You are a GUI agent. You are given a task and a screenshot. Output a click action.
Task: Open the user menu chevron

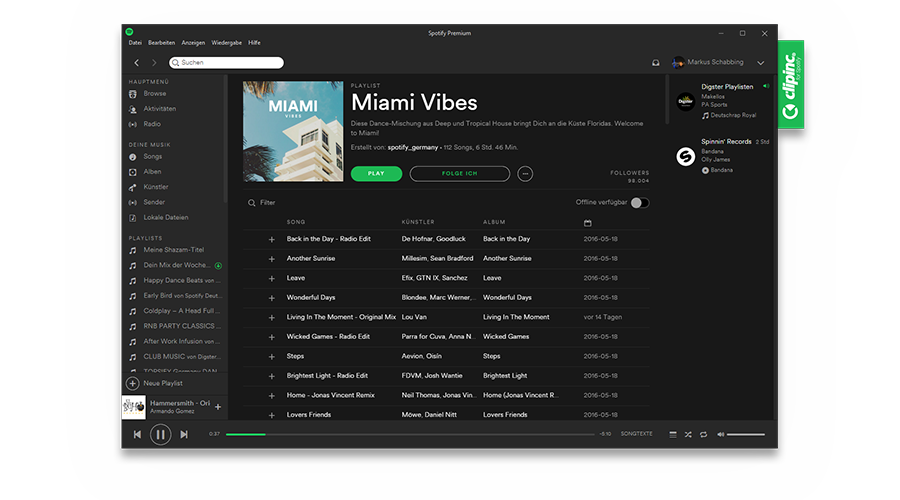[761, 63]
